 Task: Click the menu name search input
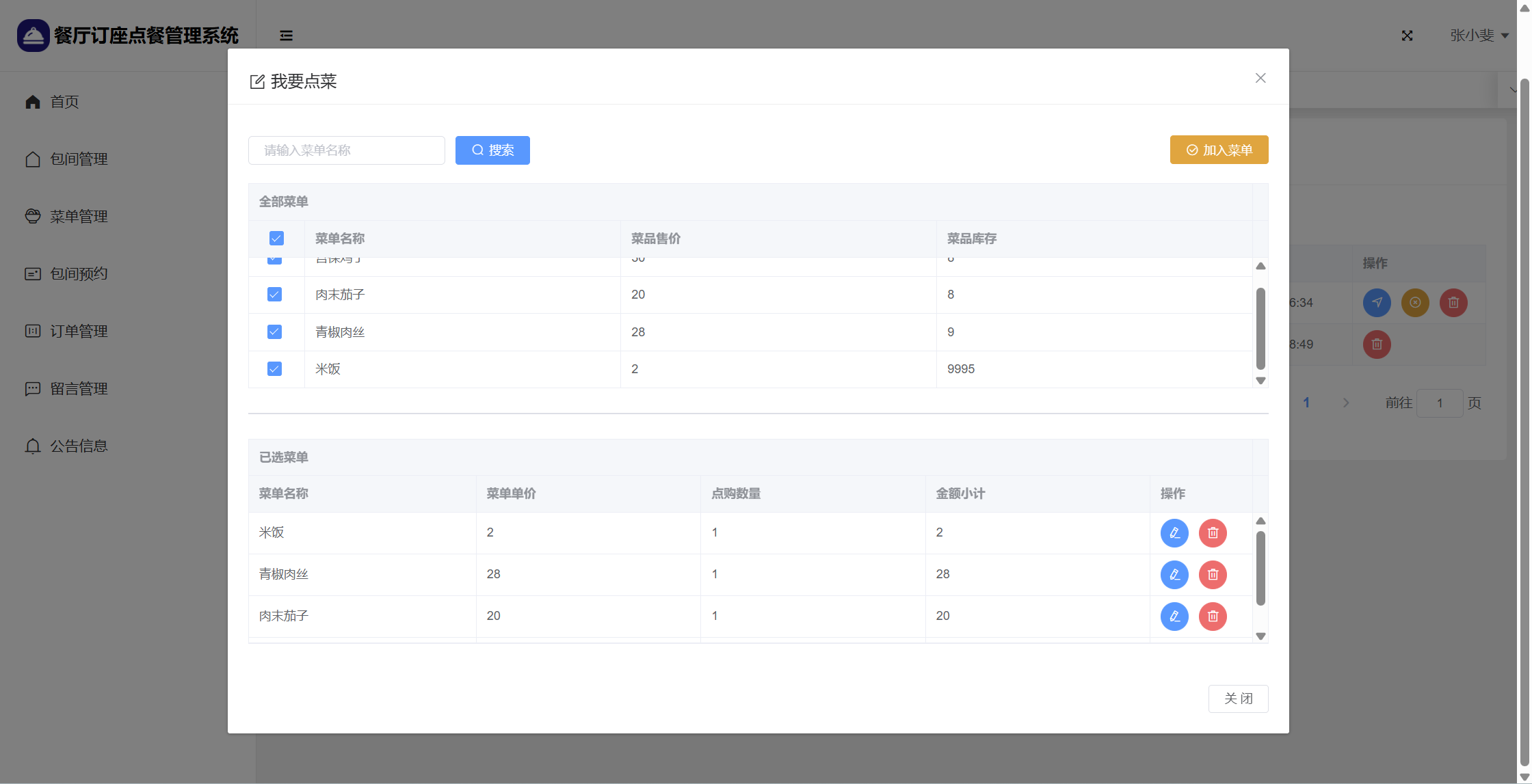346,150
